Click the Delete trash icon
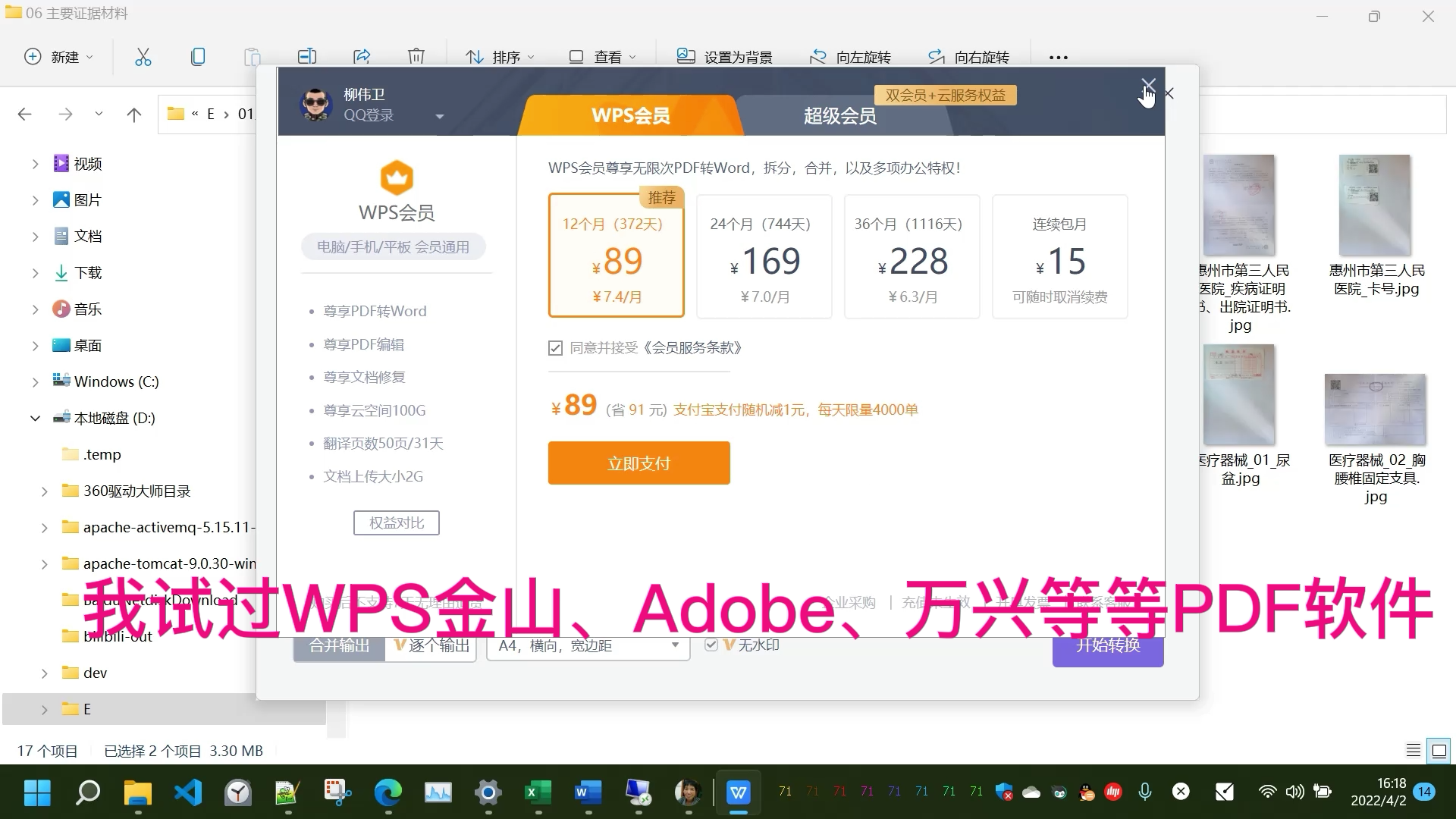This screenshot has height=819, width=1456. (x=416, y=57)
